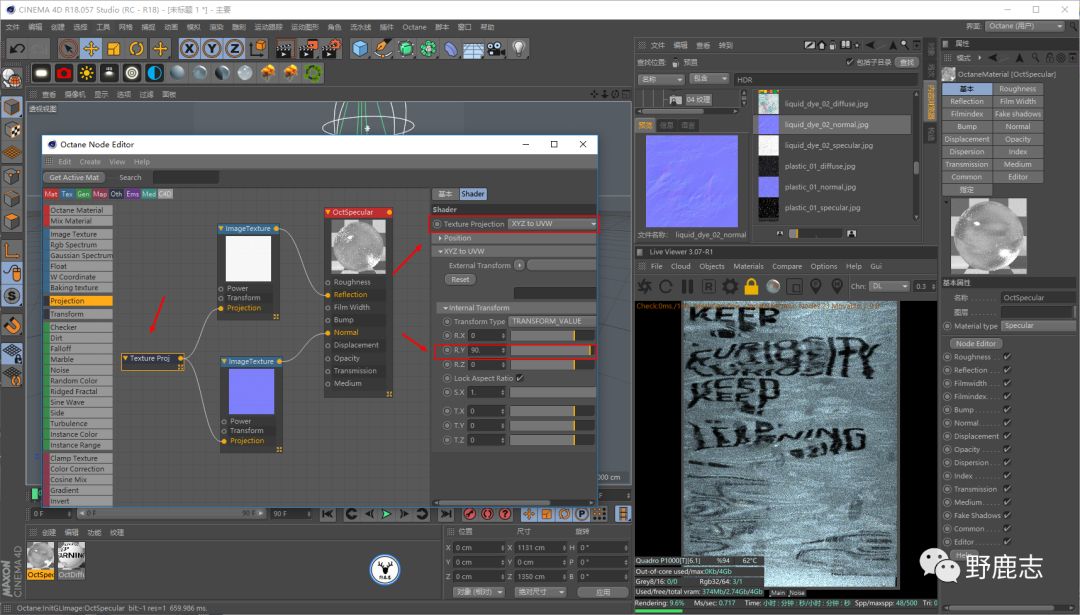Viewport: 1080px width, 615px height.
Task: Click the yellow lock icon in Live Viewer
Action: click(x=751, y=286)
